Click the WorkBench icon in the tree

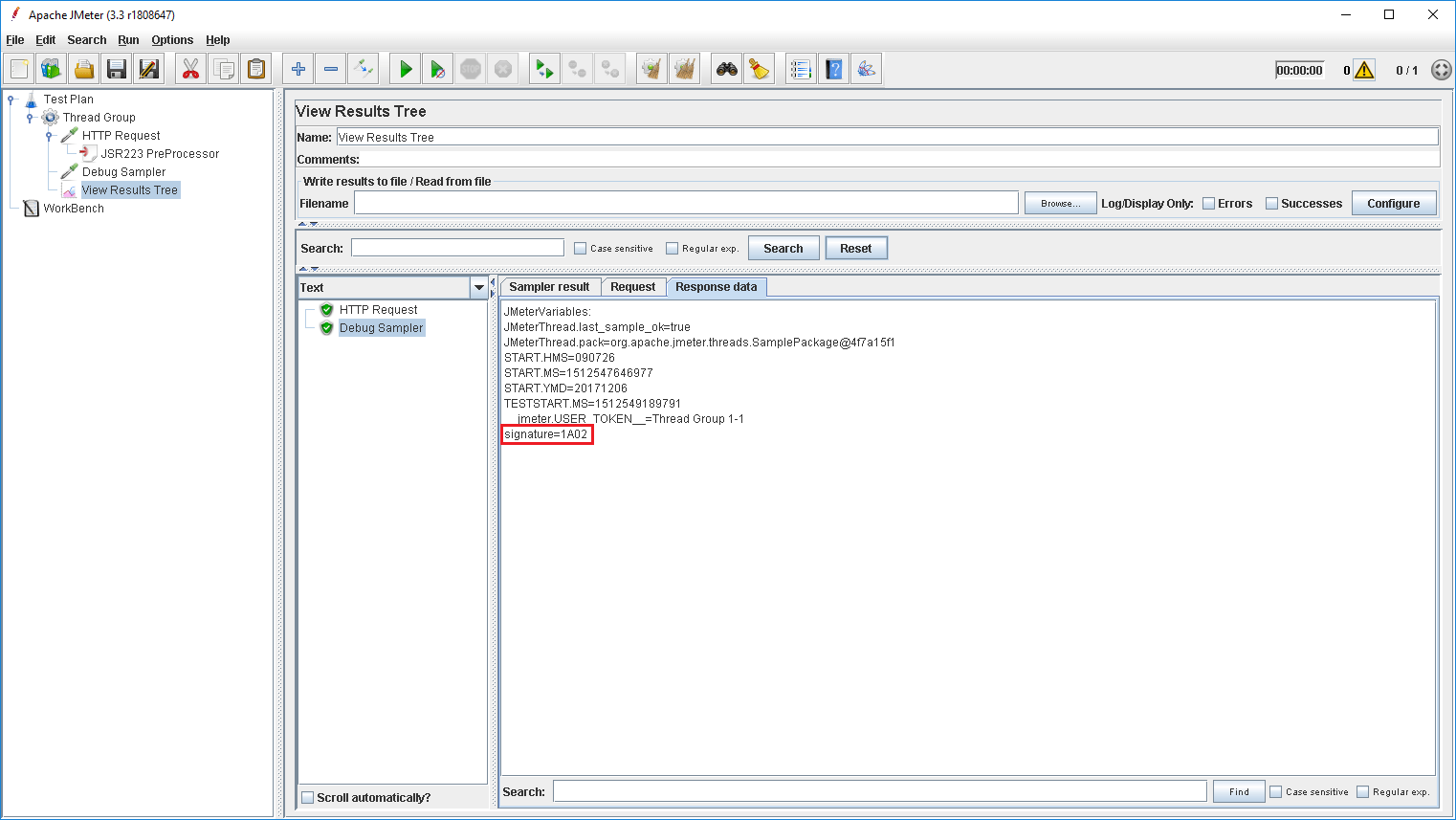tap(31, 209)
